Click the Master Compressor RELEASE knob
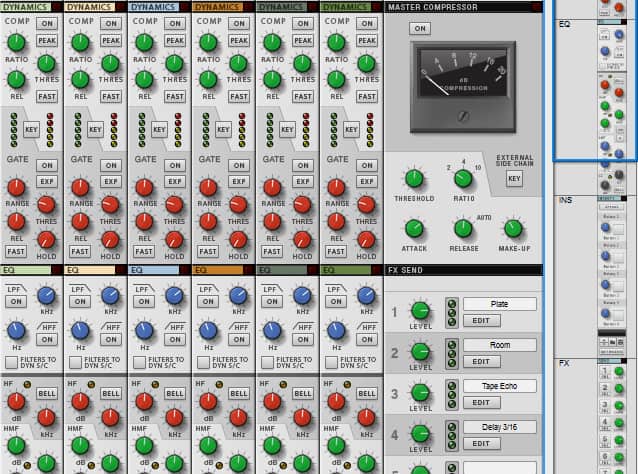Screen dimensions: 638x474 pos(463,228)
